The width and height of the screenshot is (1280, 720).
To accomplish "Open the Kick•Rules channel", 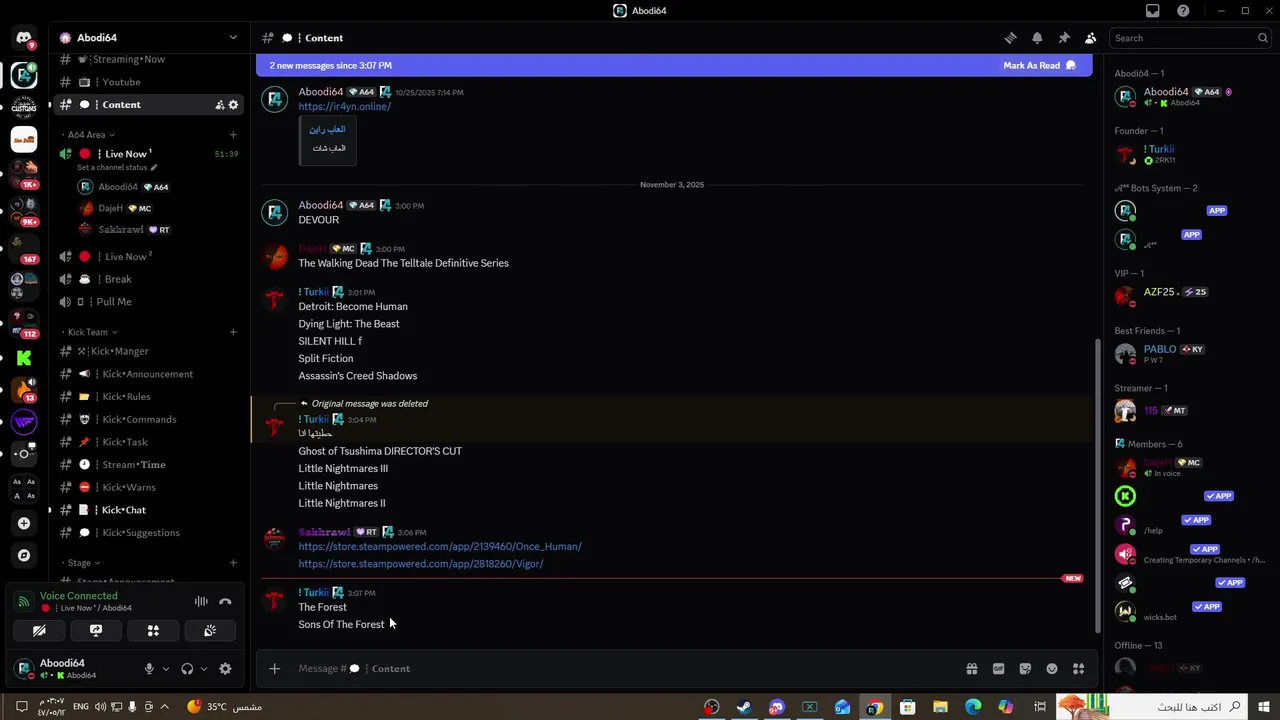I will point(150,397).
